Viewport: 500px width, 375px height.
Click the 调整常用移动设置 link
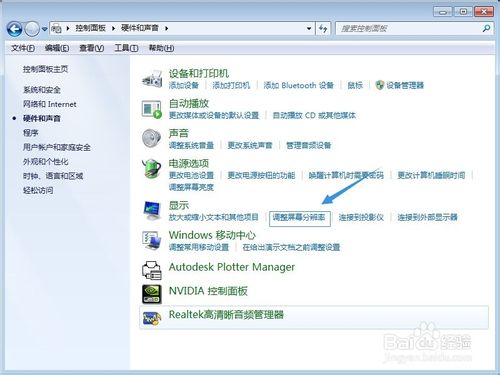click(x=199, y=247)
